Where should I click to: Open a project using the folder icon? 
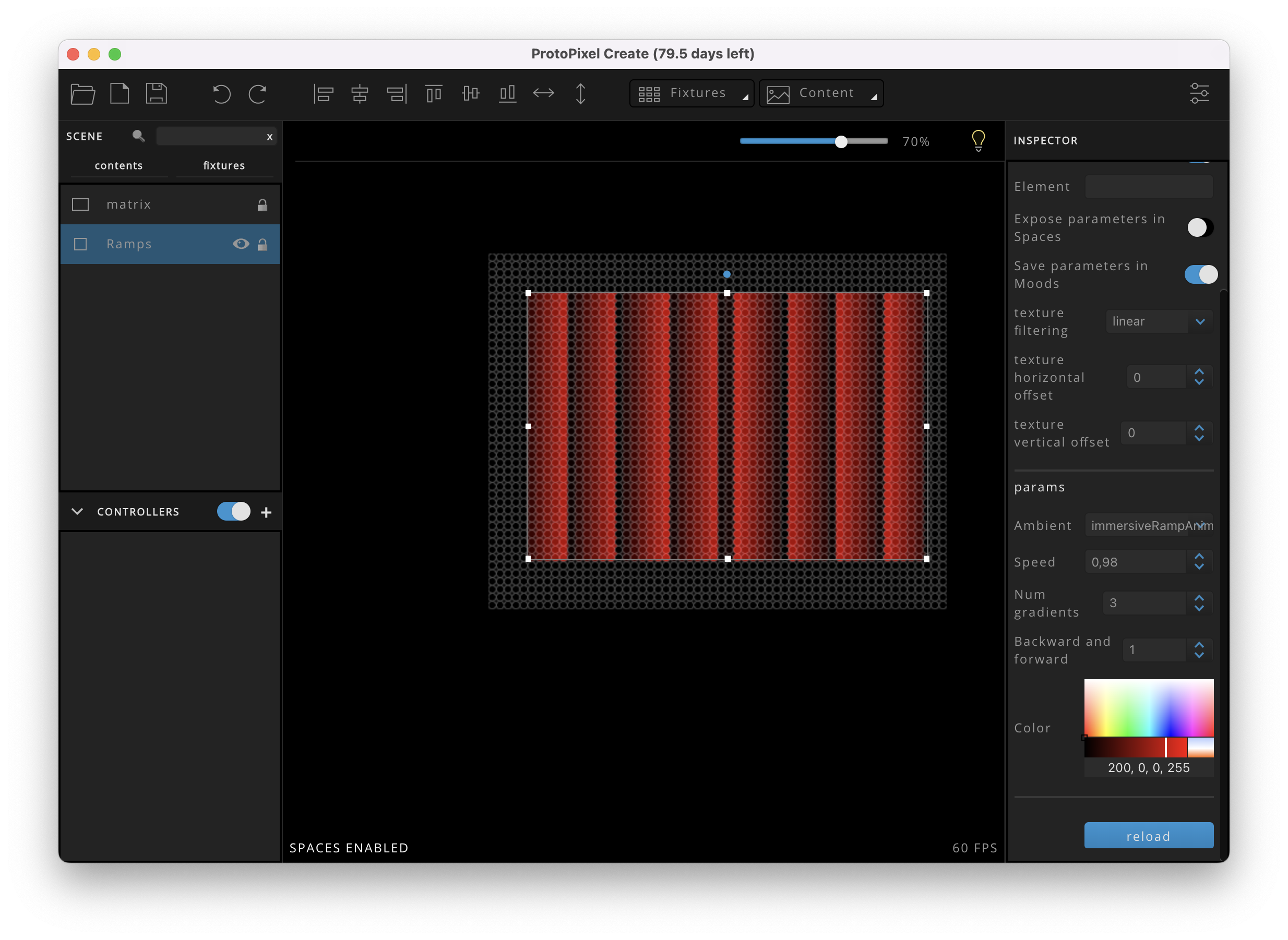tap(82, 93)
